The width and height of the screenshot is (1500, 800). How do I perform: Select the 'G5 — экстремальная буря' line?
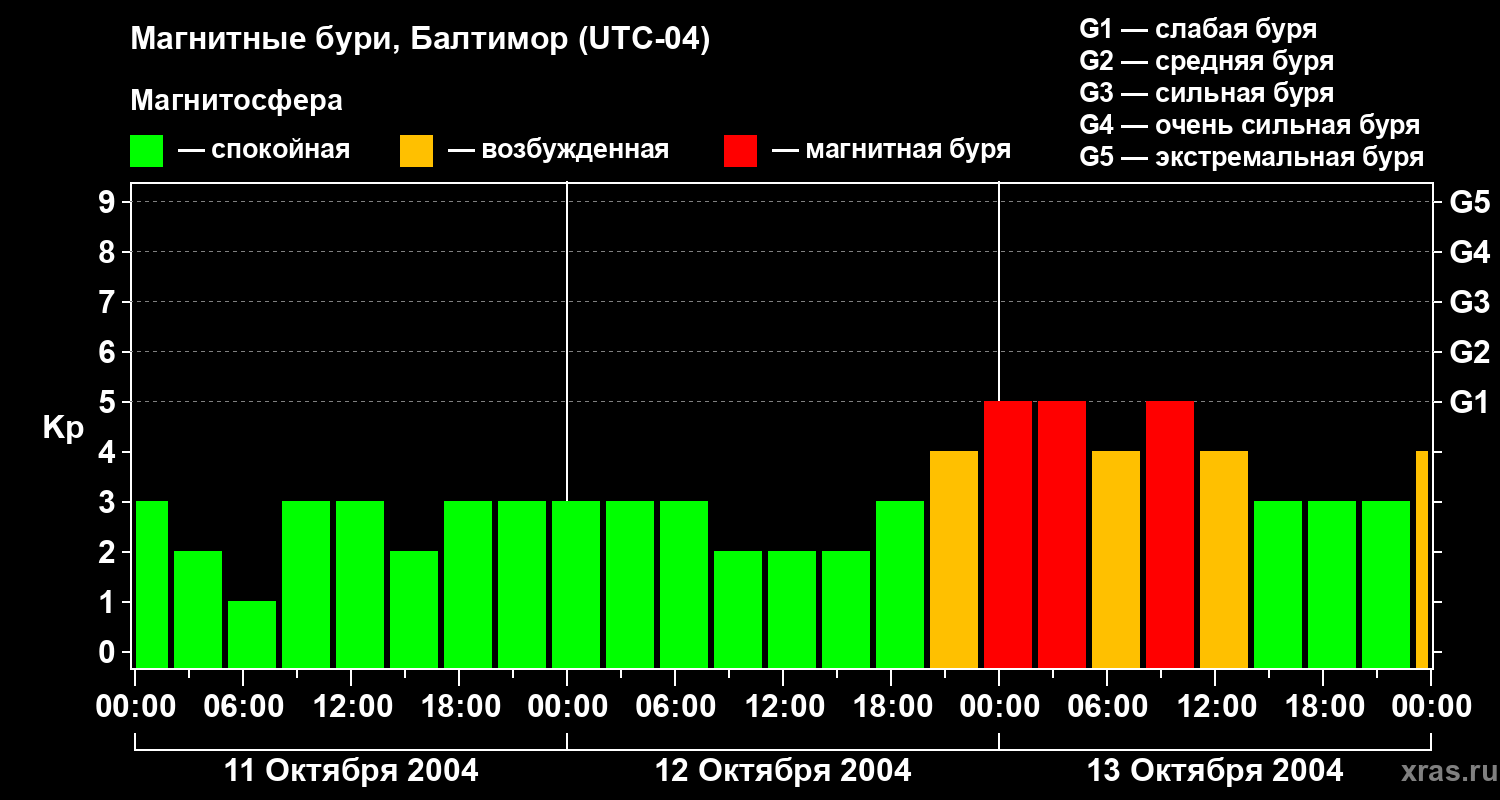click(1252, 157)
